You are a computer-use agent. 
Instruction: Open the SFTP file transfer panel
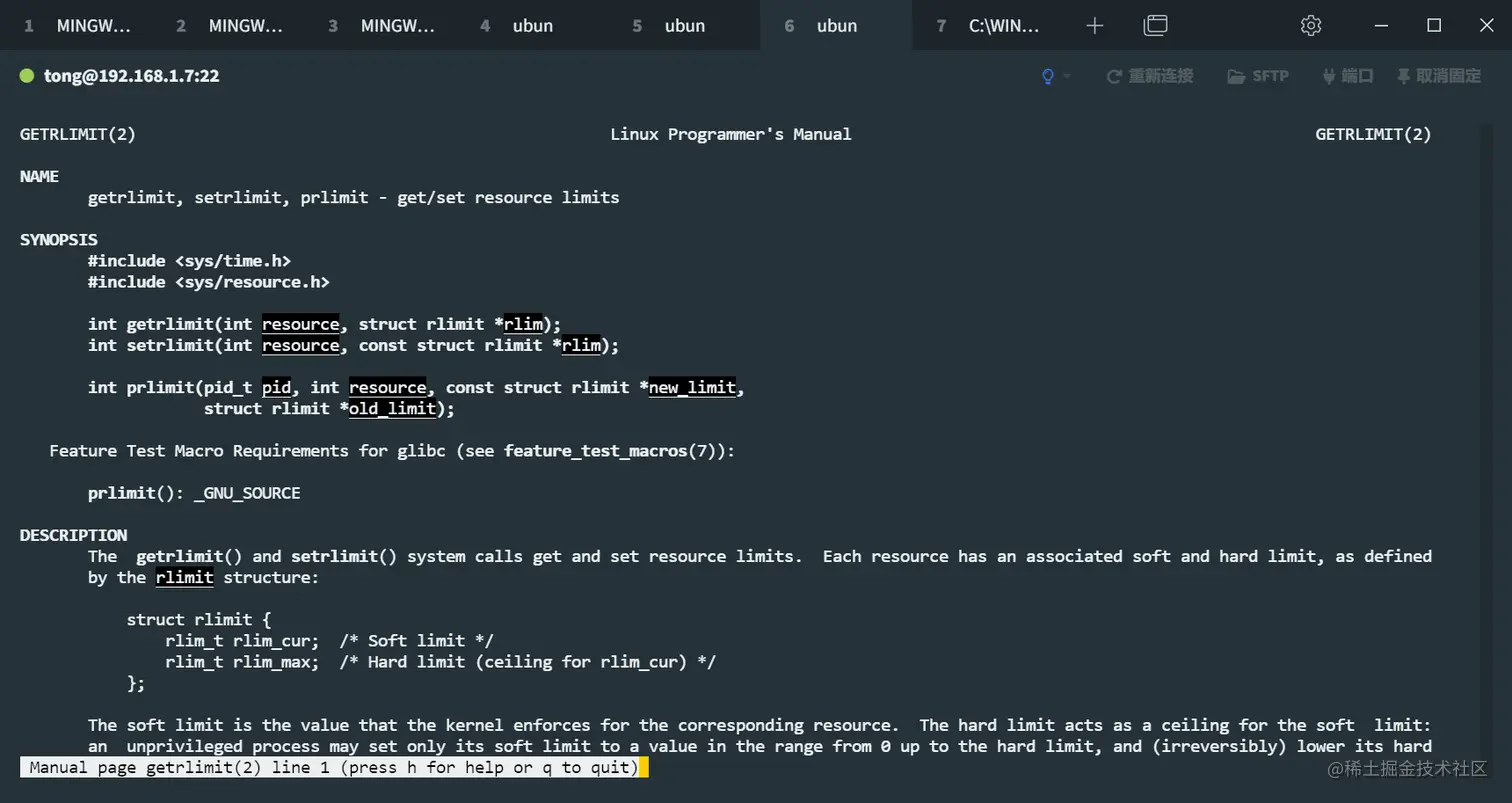(1257, 76)
